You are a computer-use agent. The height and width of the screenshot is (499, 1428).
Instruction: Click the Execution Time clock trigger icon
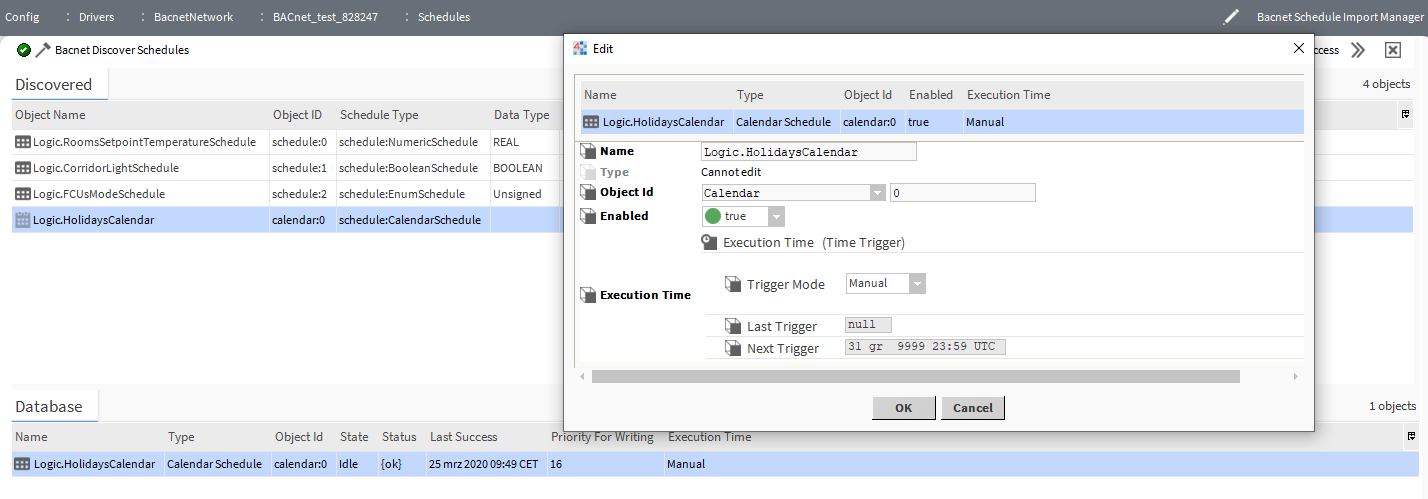click(x=709, y=242)
